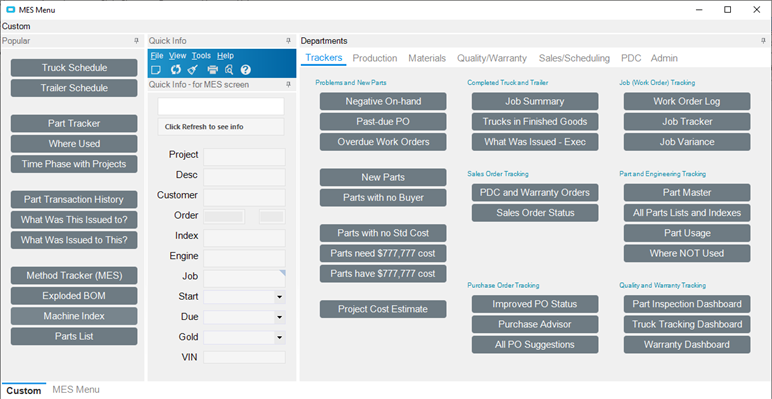
Task: Open the View menu in Quick Info
Action: (178, 56)
